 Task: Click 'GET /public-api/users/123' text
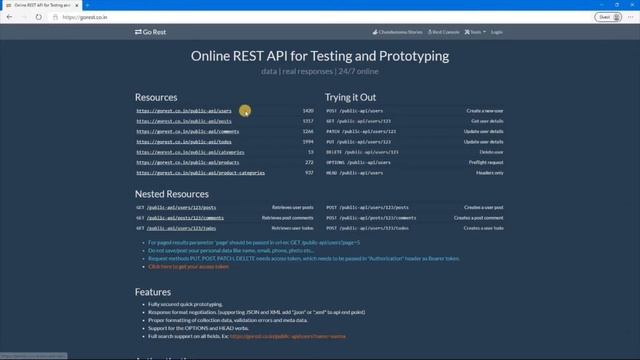pos(358,121)
